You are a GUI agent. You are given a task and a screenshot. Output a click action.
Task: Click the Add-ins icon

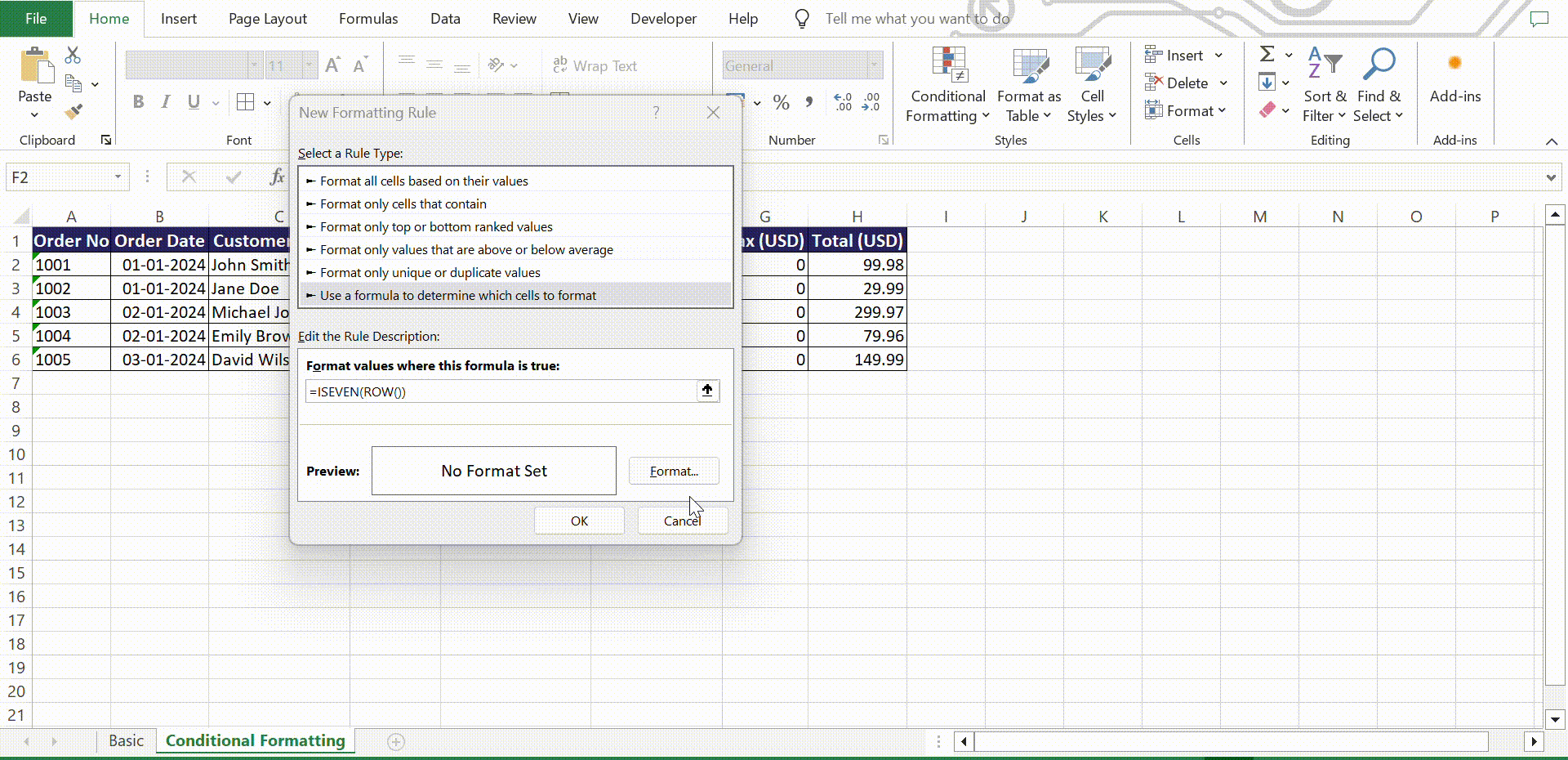click(1454, 64)
